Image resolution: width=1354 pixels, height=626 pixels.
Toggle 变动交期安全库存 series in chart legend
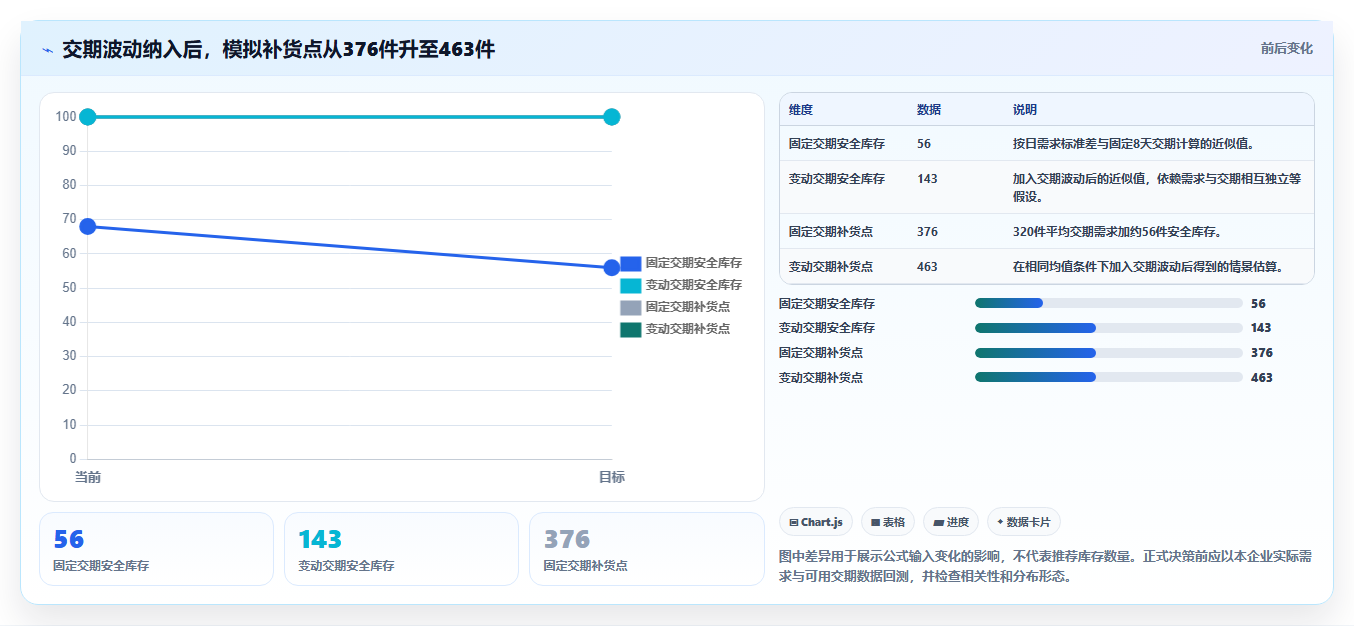680,285
